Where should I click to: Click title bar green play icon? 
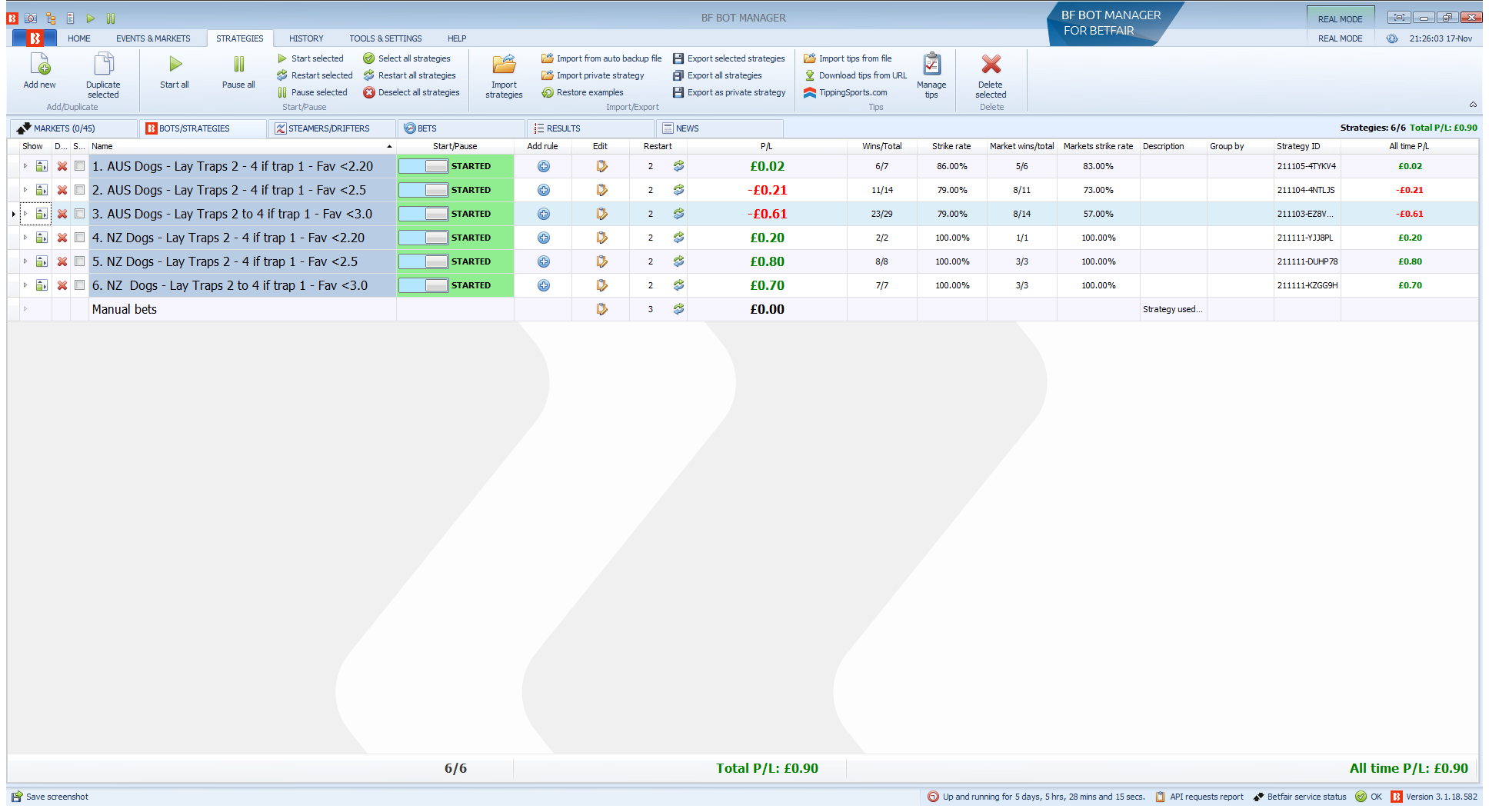(x=91, y=18)
